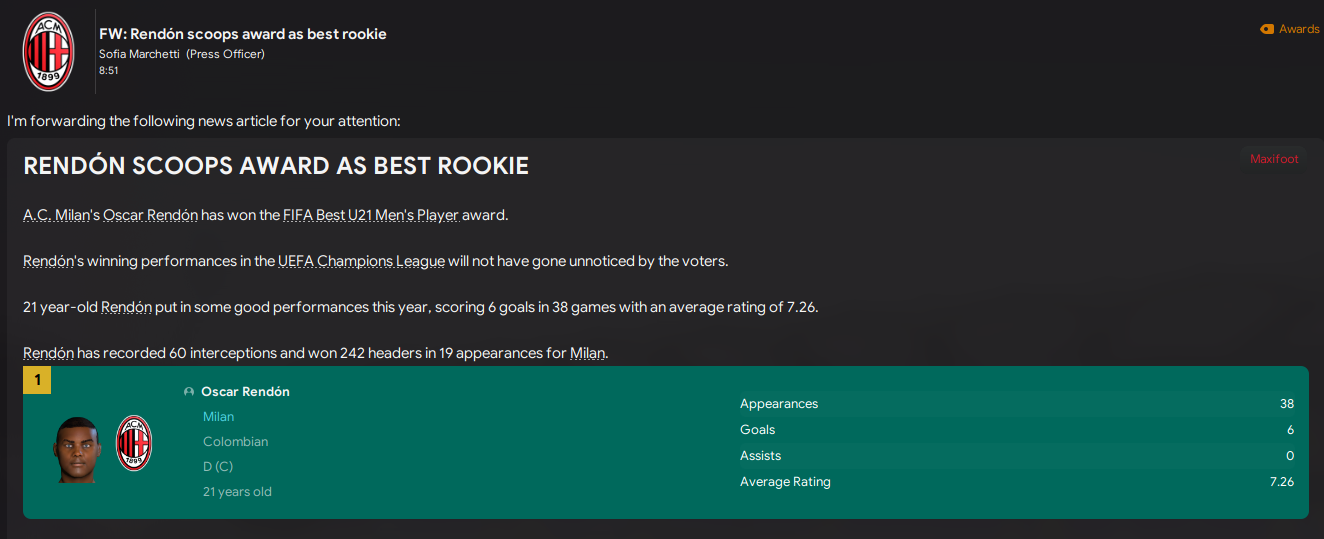Select the Oscar Rendón name in the player card
Image resolution: width=1324 pixels, height=539 pixels.
[245, 392]
